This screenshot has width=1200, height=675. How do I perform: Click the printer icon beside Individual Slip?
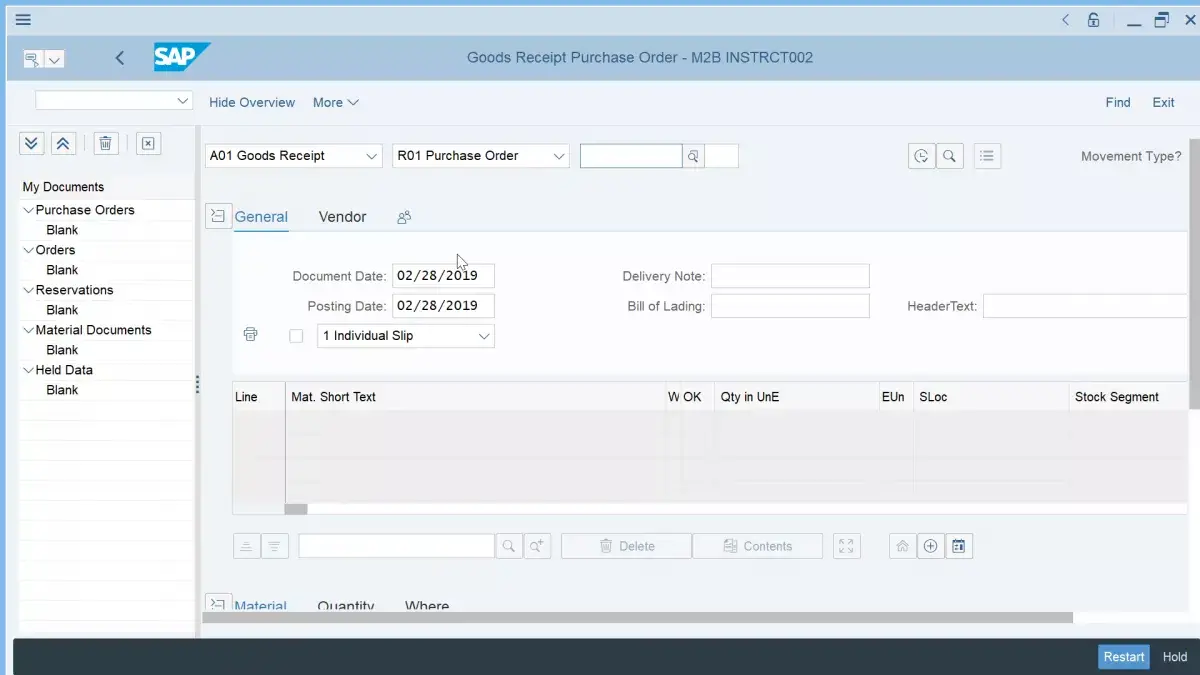[x=250, y=335]
